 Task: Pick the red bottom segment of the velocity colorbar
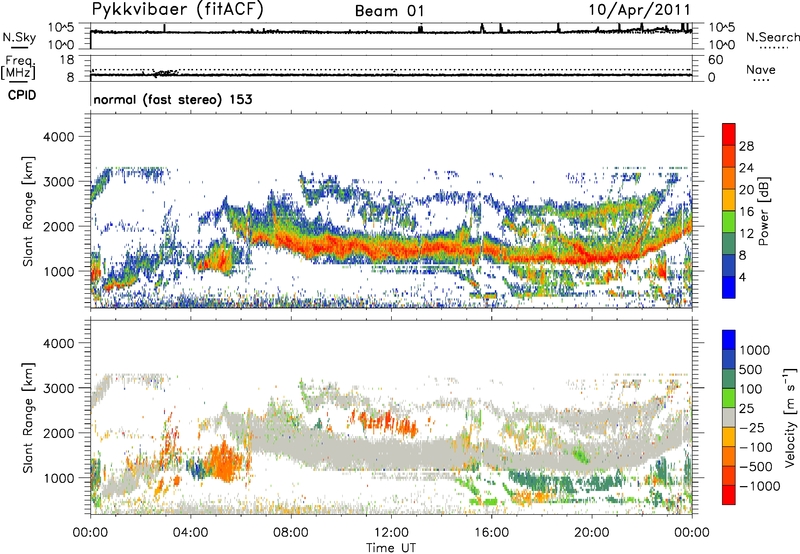coord(729,495)
